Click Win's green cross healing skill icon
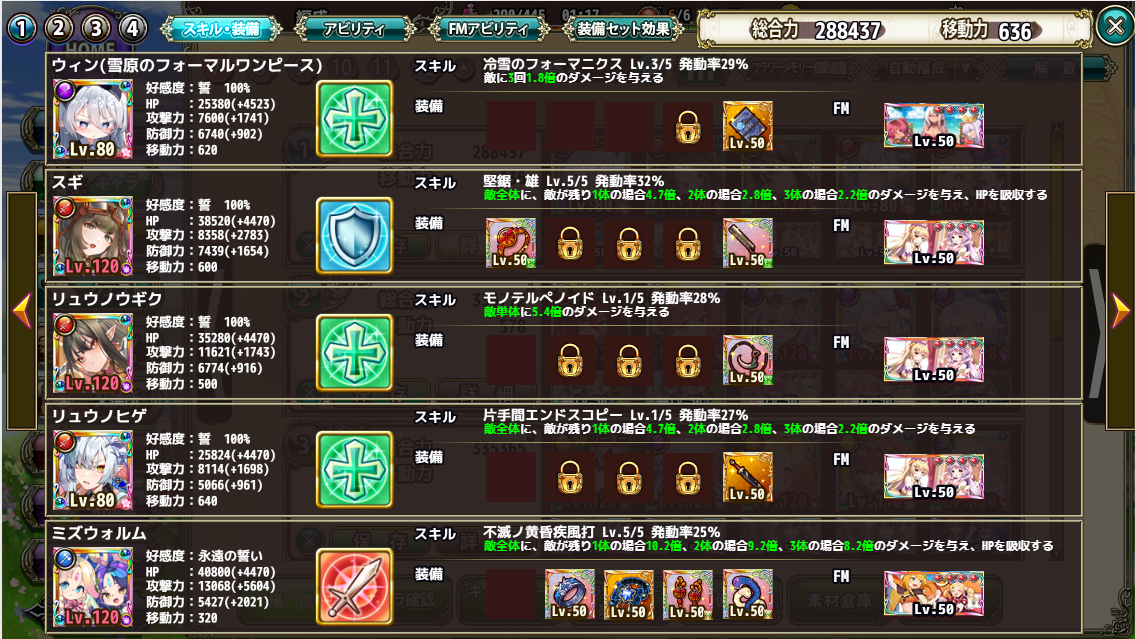Screen dimensions: 1135x639 [x=355, y=119]
